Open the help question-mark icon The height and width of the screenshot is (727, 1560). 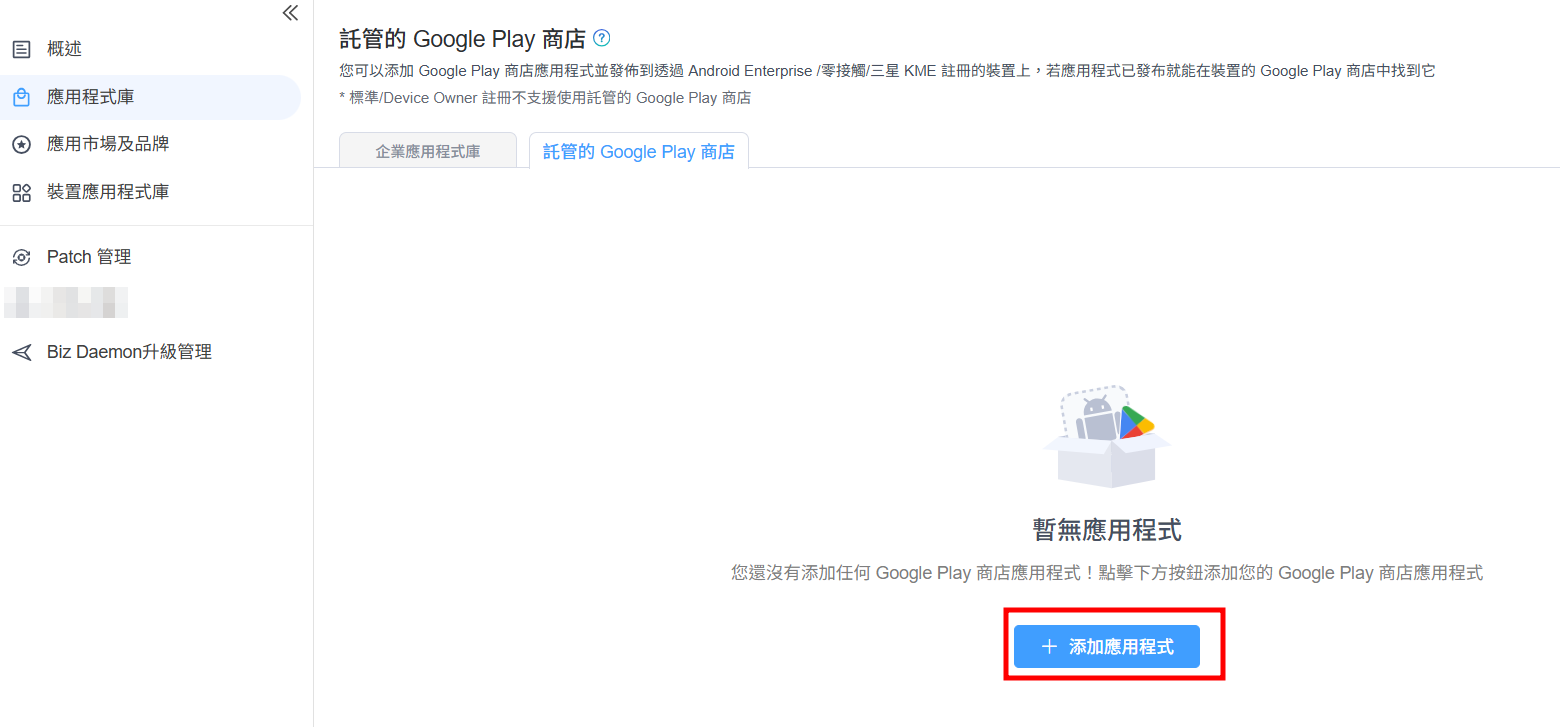(601, 38)
